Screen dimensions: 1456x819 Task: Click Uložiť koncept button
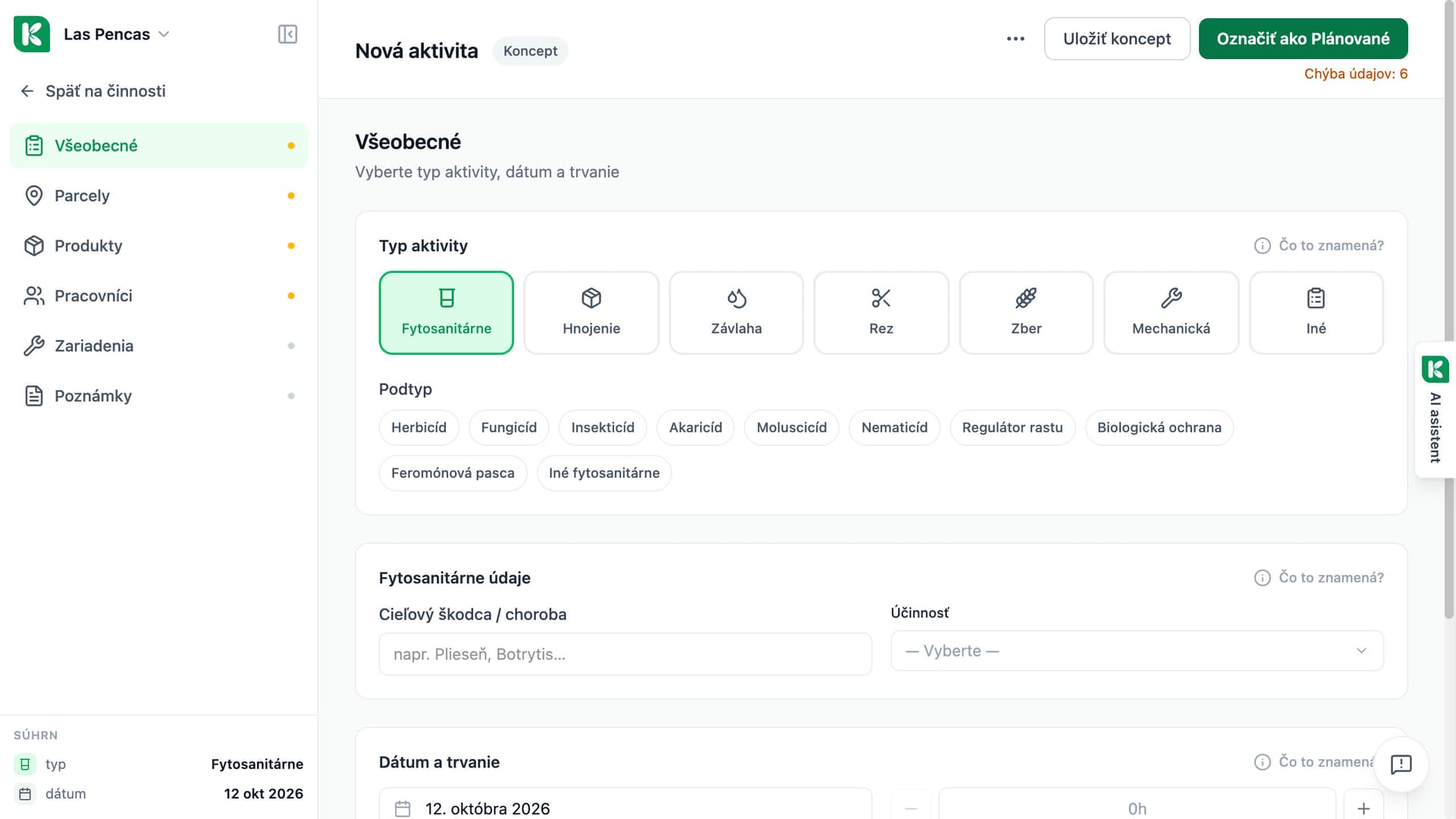tap(1116, 39)
